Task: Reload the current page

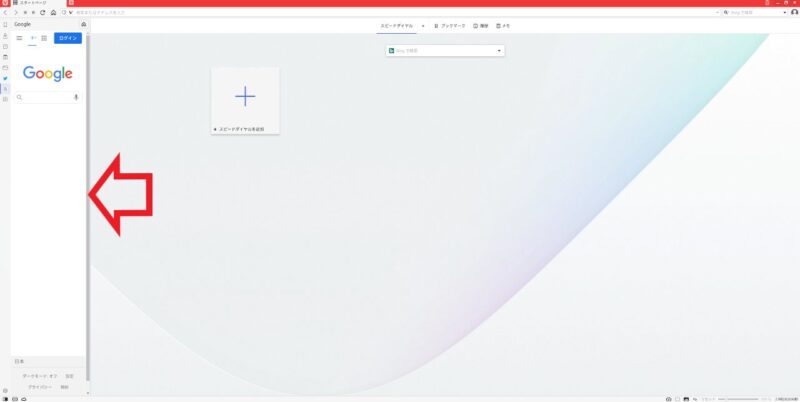Action: pos(43,12)
